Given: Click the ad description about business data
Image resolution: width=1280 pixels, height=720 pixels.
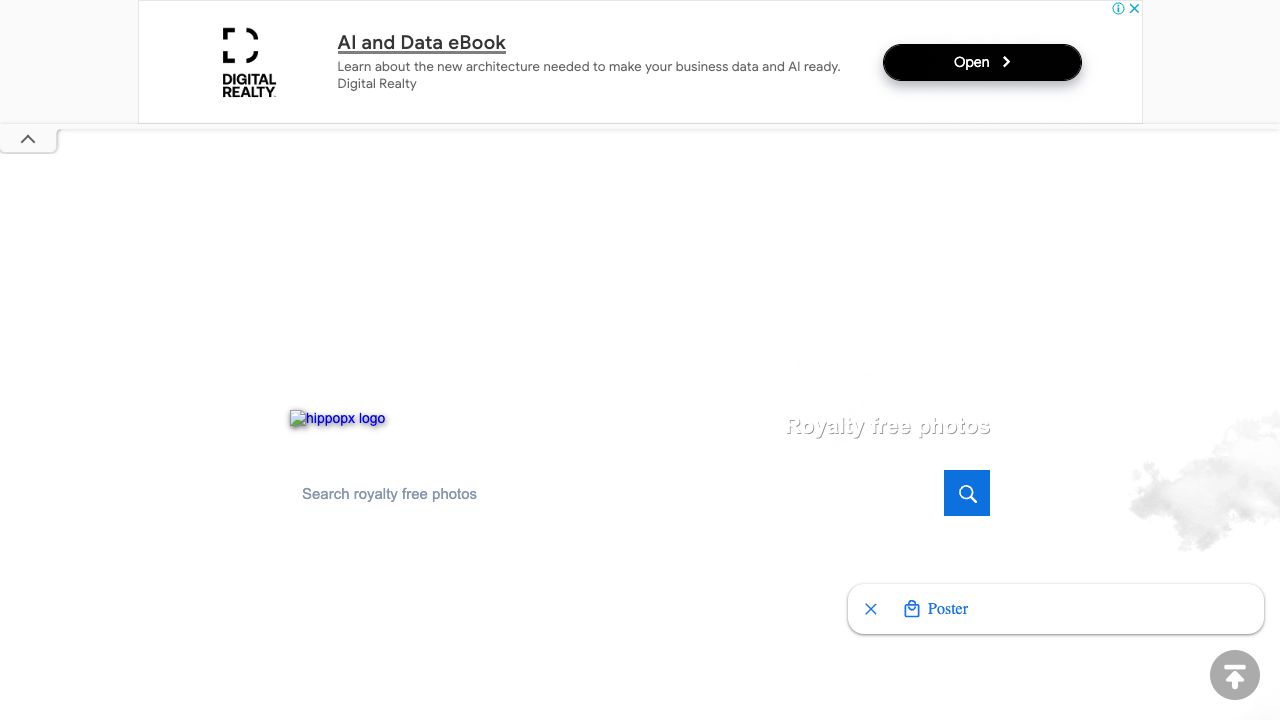Looking at the screenshot, I should (x=588, y=67).
